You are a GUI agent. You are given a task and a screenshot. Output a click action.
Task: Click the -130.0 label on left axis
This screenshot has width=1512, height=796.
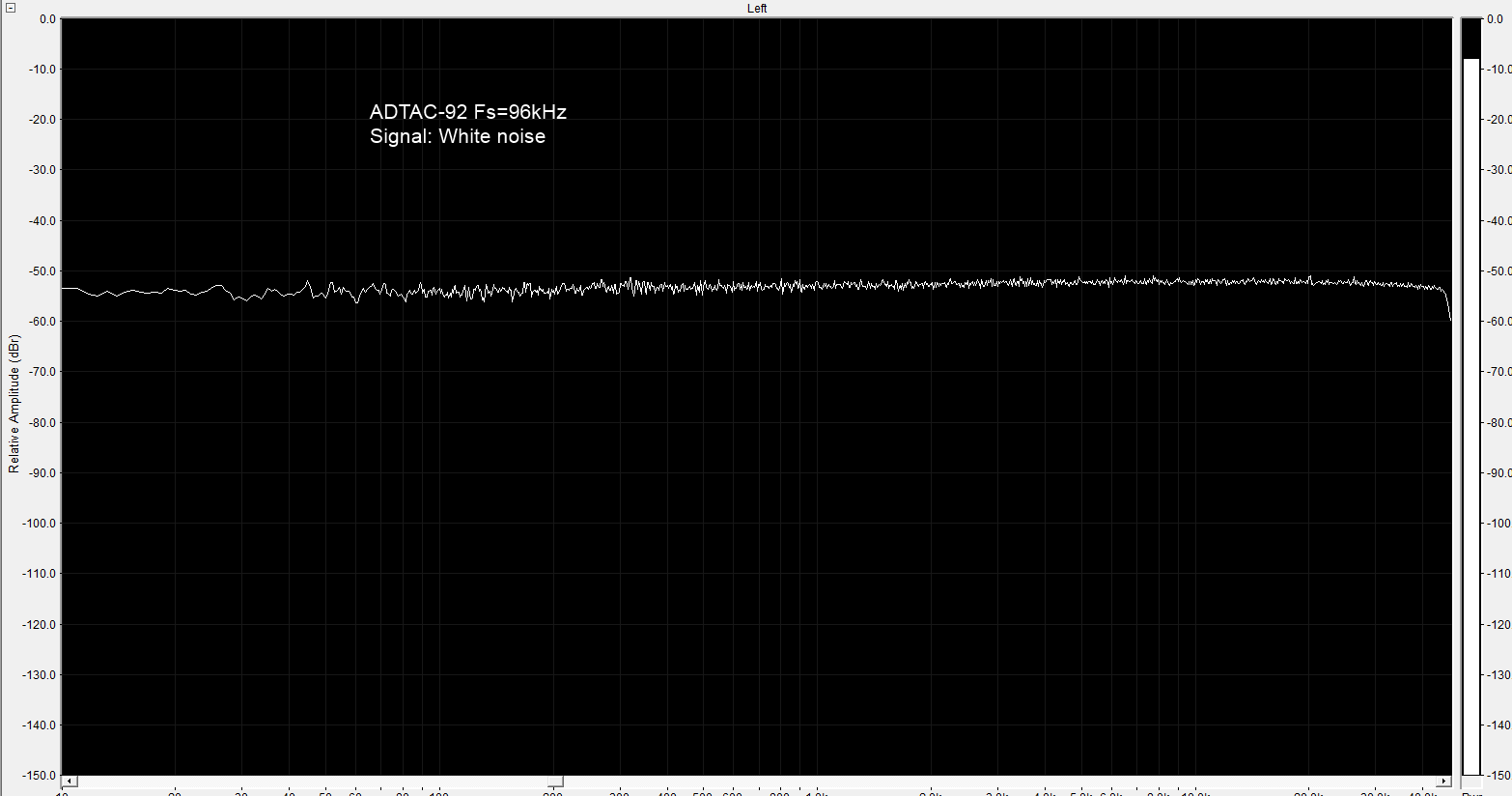[41, 675]
